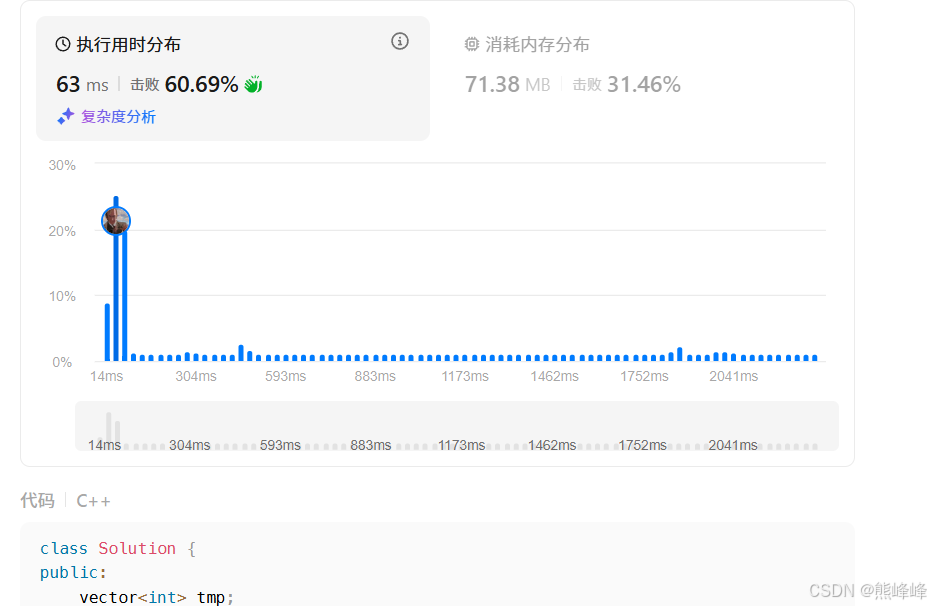Click the 2041ms axis label on chart
931x606 pixels.
[733, 376]
